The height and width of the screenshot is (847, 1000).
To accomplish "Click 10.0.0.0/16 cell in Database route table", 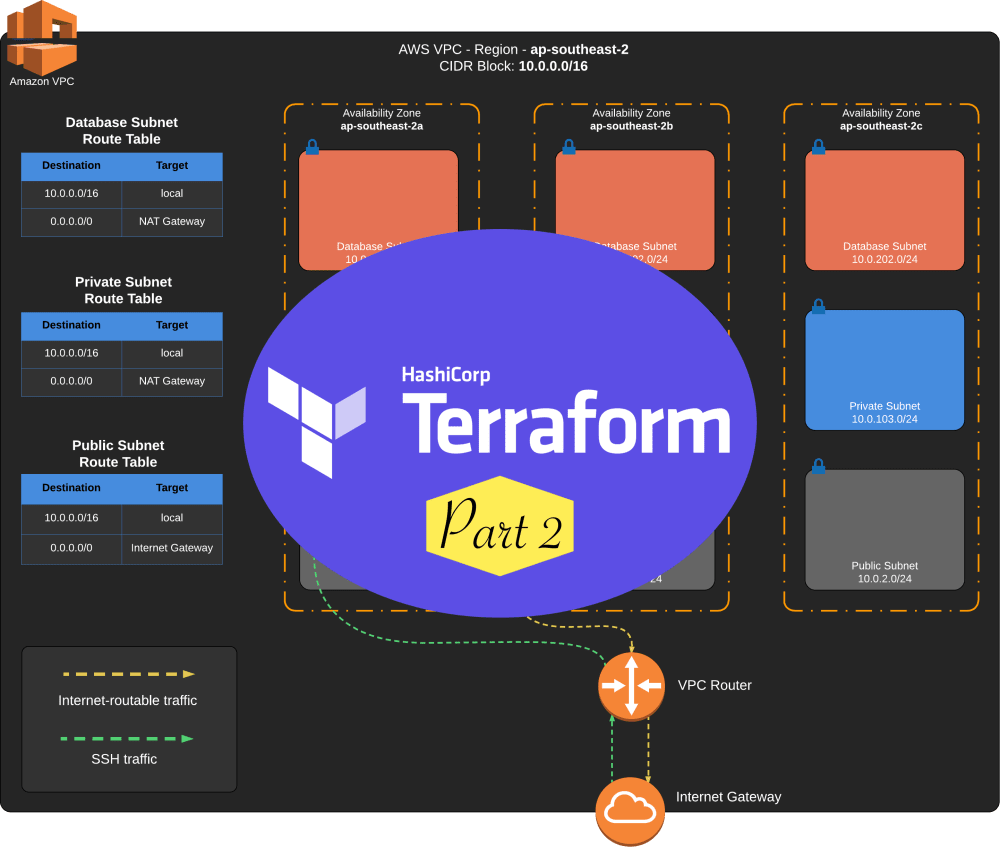I will 71,193.
